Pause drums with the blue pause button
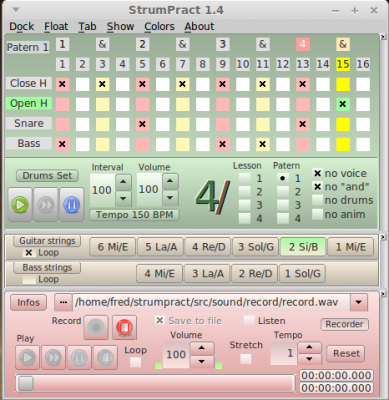Viewport: 389px width, 400px height. (x=71, y=205)
